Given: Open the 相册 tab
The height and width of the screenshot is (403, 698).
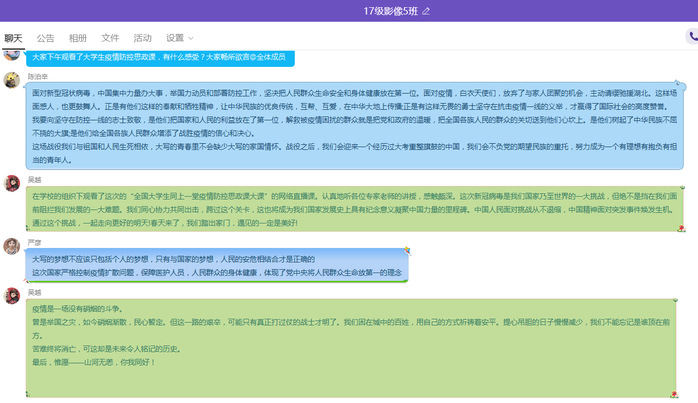Looking at the screenshot, I should coord(78,37).
